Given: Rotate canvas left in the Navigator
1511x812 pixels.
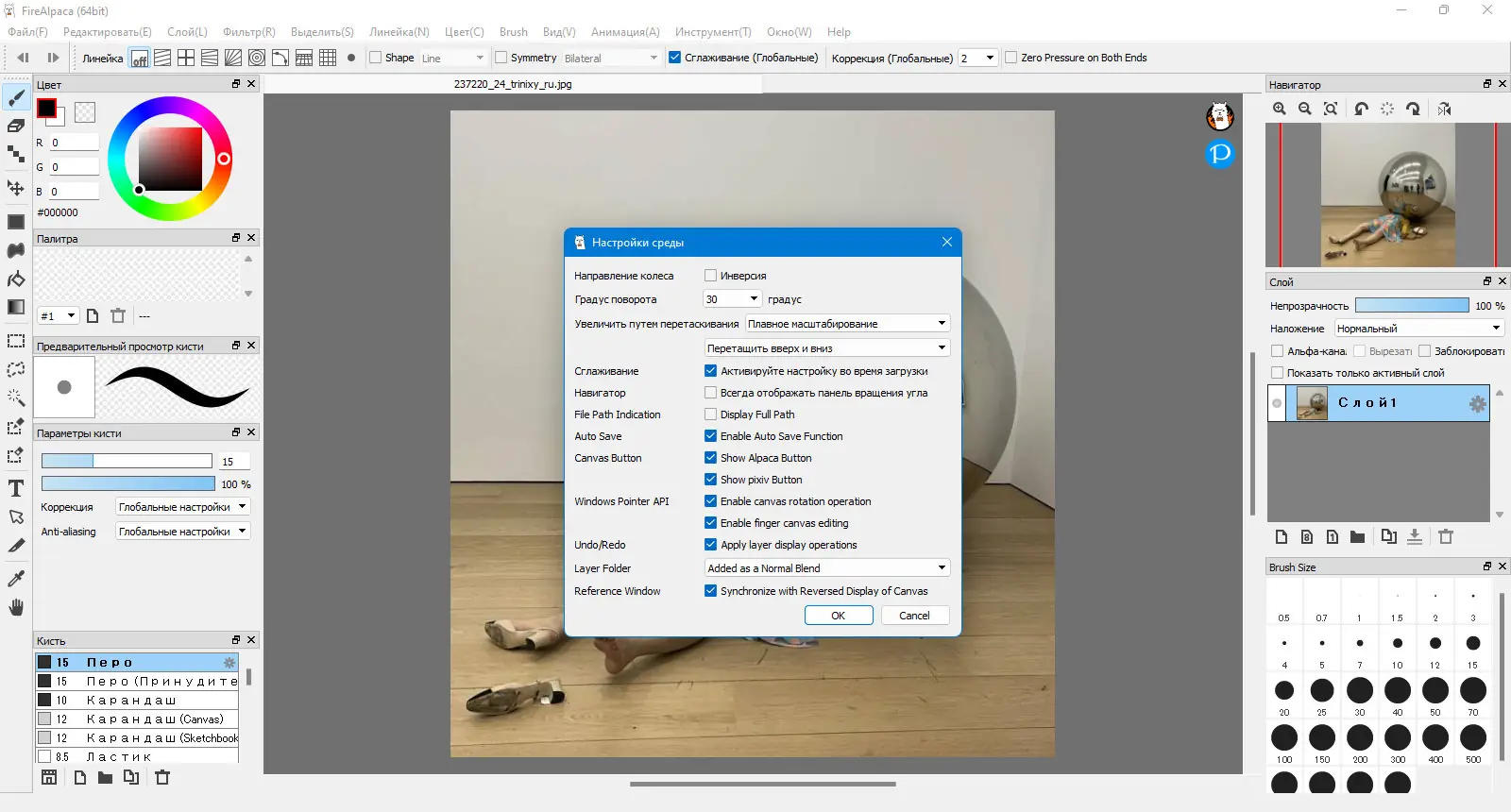Looking at the screenshot, I should click(x=1361, y=109).
